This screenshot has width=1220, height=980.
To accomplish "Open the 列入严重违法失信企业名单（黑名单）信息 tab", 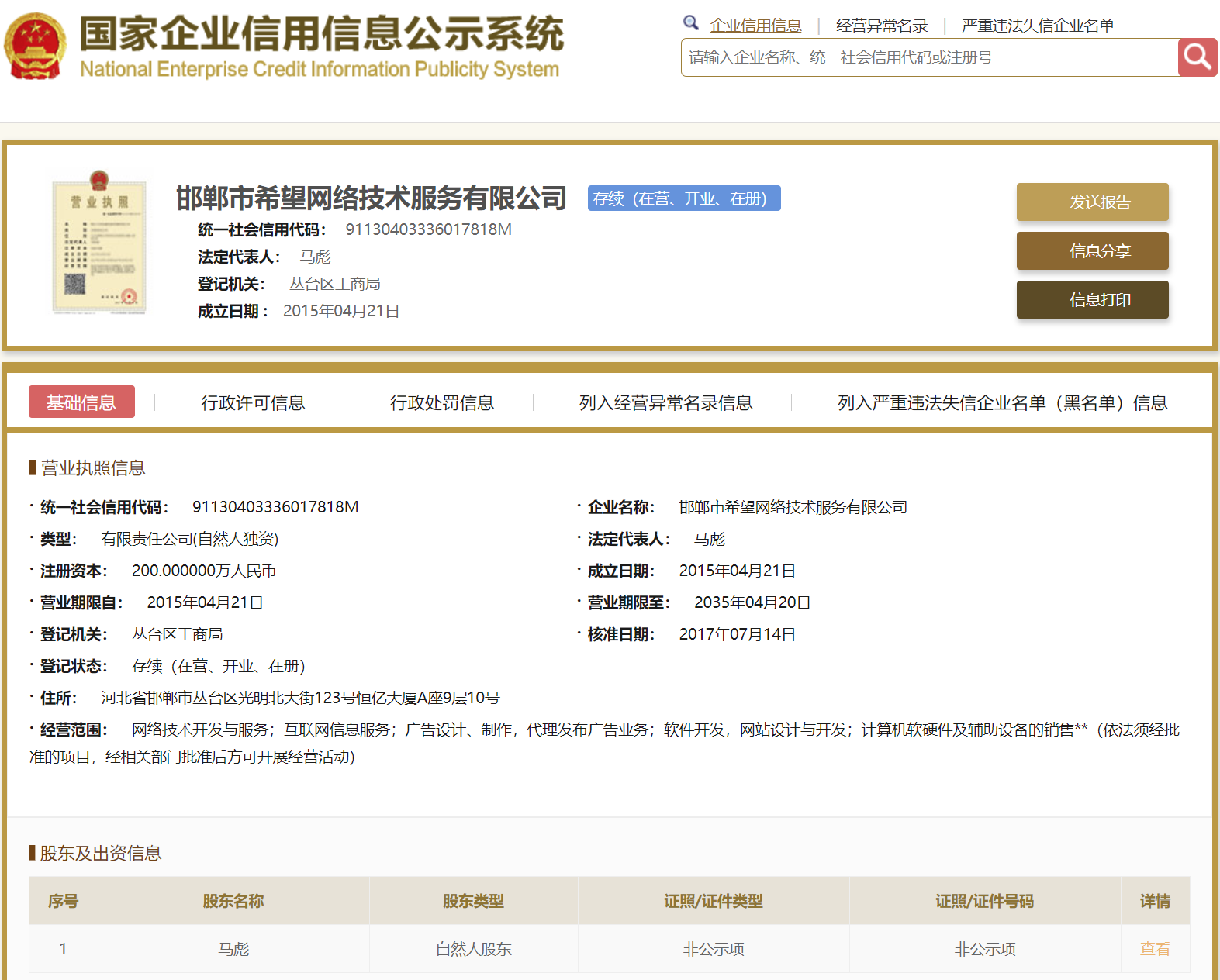I will [x=1002, y=403].
